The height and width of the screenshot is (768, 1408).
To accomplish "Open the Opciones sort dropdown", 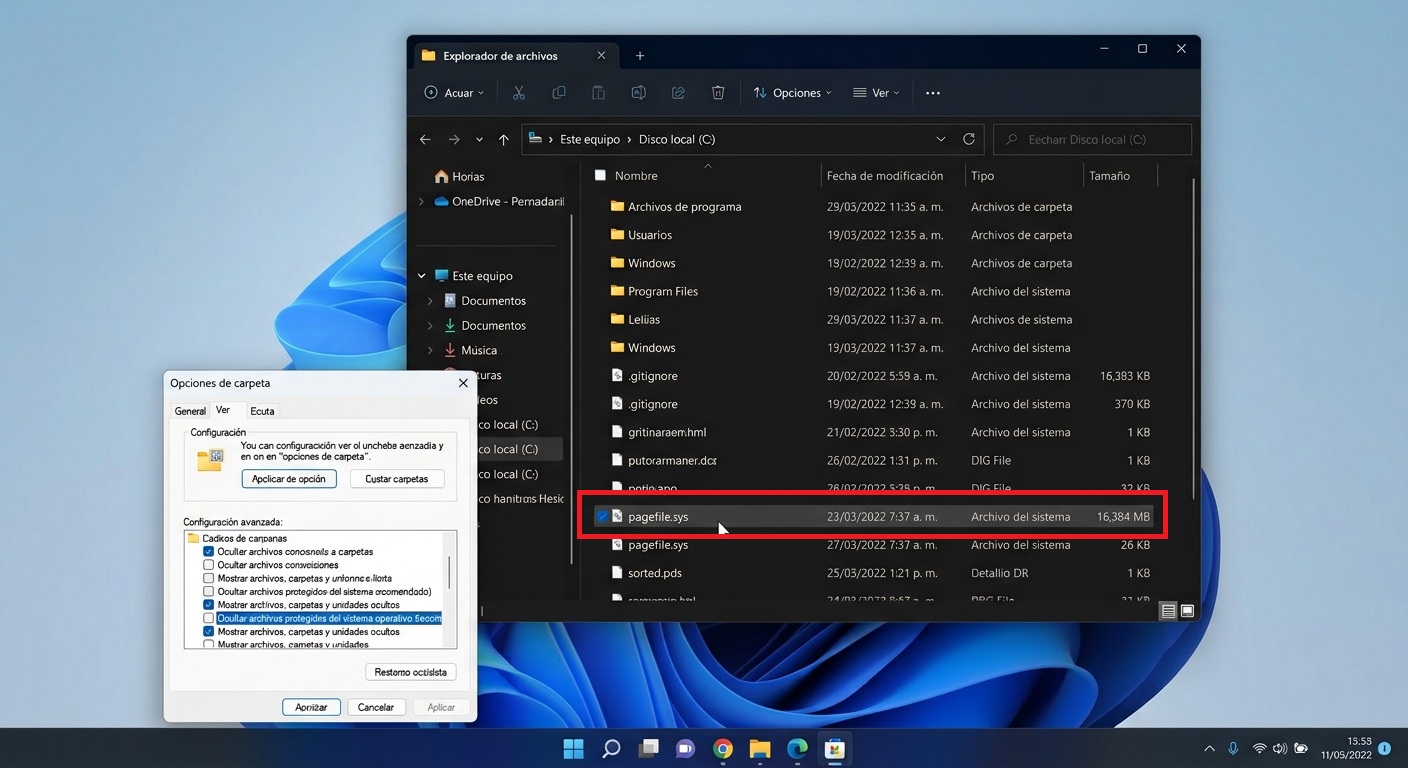I will 792,93.
